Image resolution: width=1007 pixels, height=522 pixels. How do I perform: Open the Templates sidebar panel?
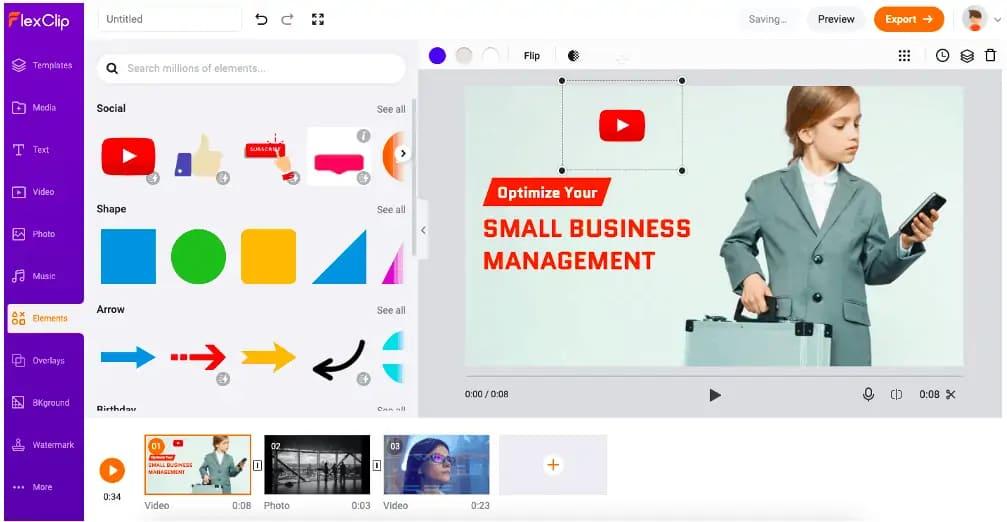43,65
